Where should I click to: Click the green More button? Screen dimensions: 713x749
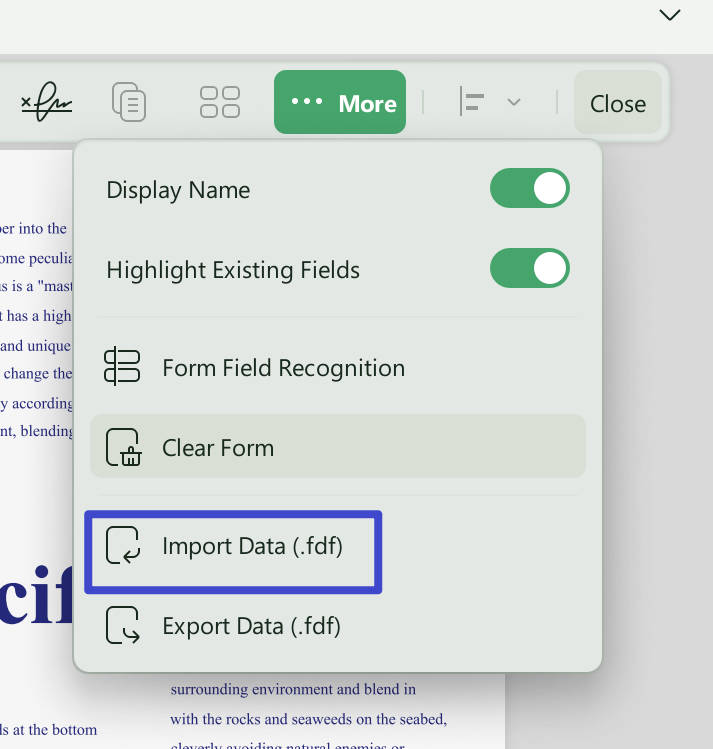[340, 102]
